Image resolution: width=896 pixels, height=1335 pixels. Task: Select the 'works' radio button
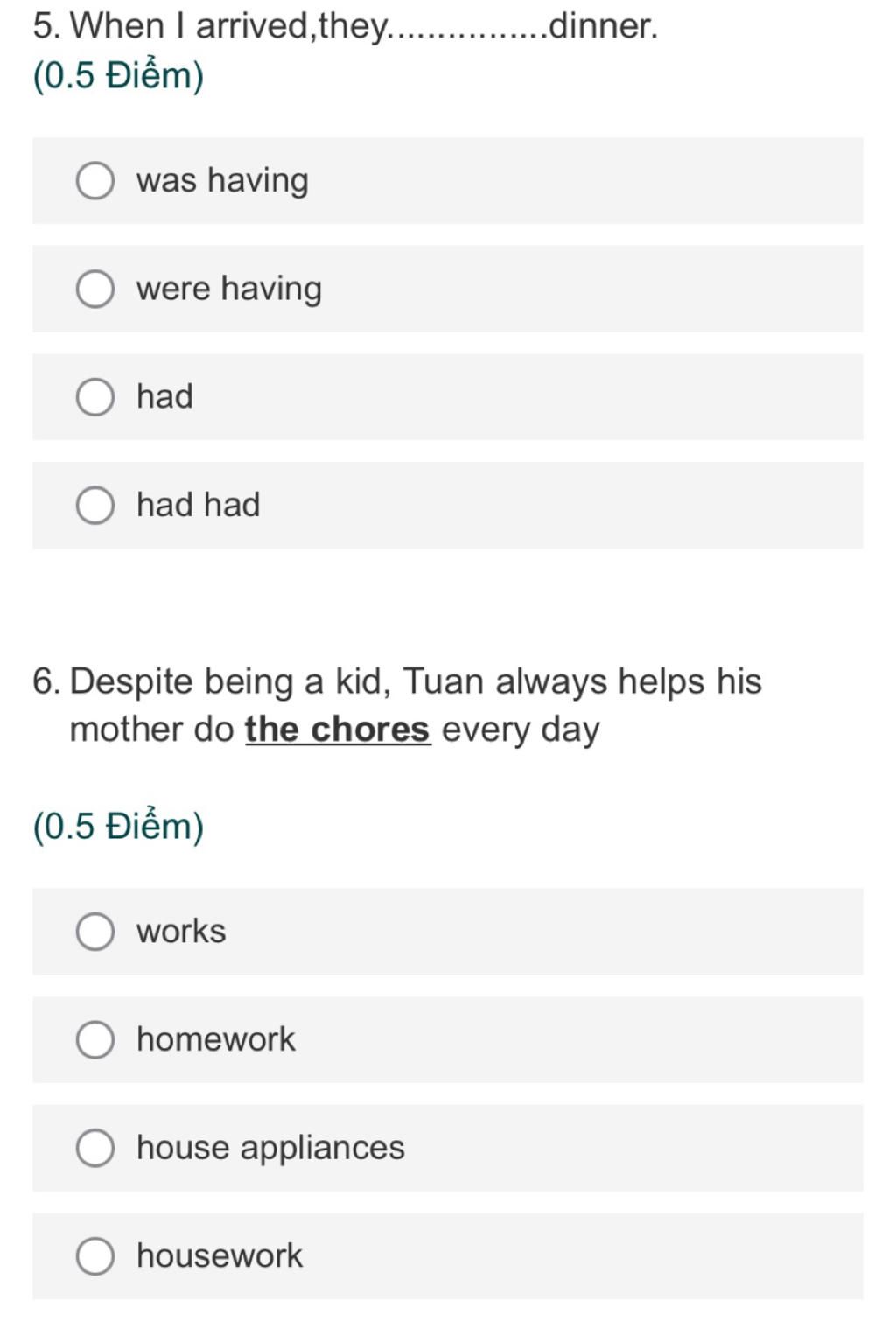coord(95,932)
